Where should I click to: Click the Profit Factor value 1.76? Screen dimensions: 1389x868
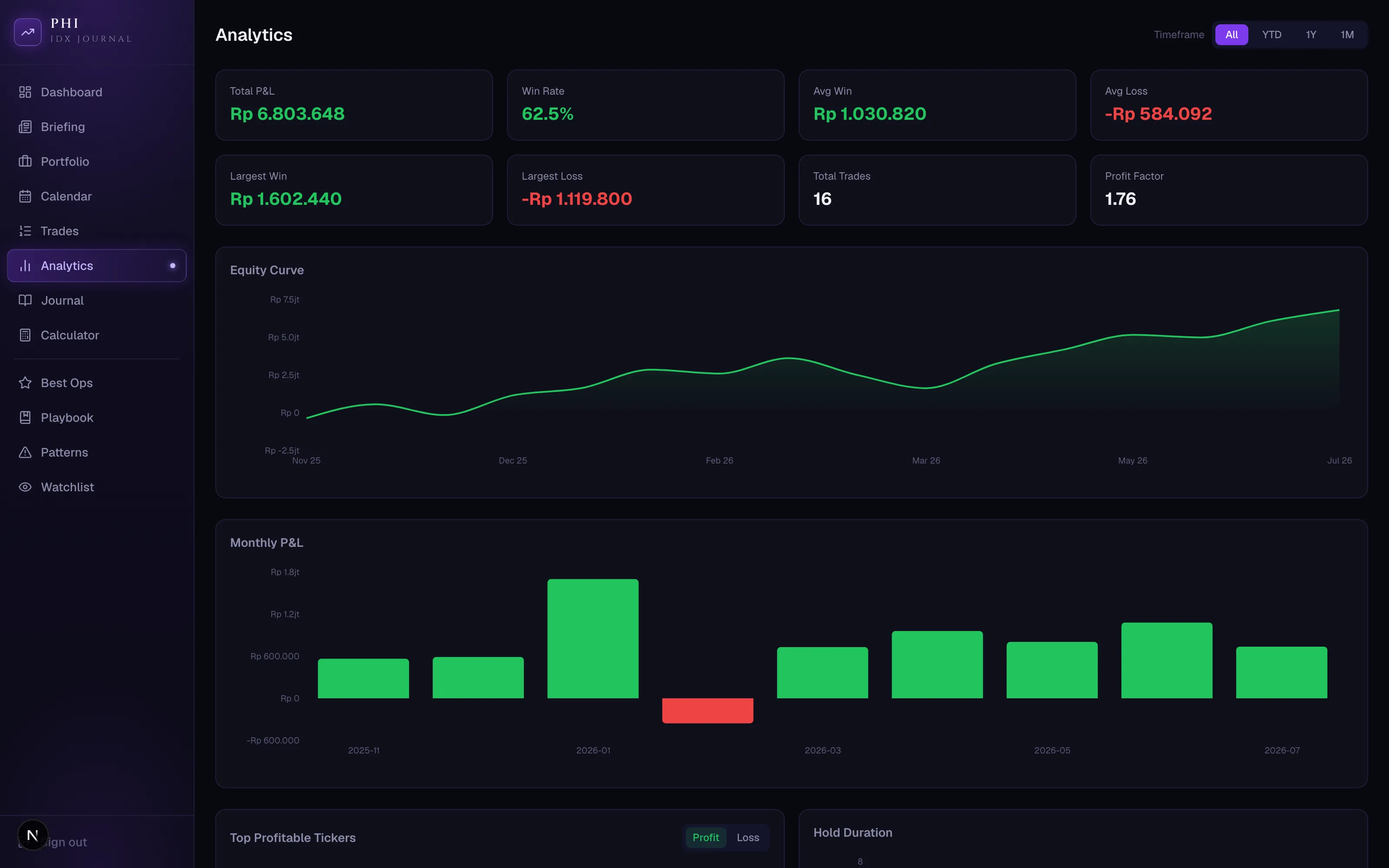[x=1120, y=199]
